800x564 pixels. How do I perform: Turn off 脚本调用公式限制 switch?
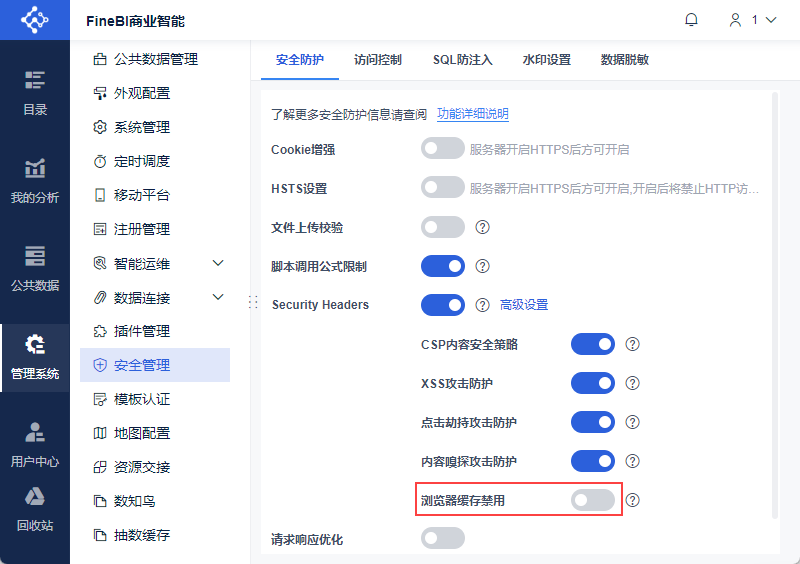[x=443, y=266]
